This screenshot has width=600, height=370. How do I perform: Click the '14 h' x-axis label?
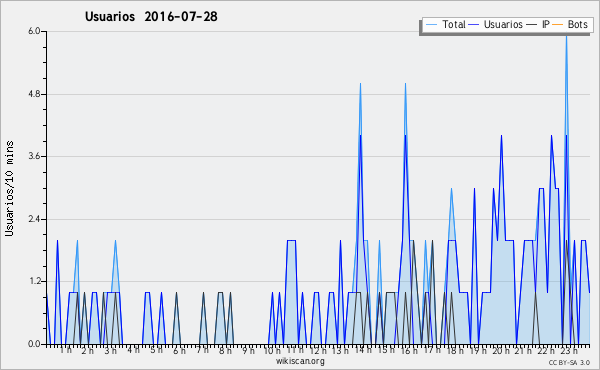(363, 350)
